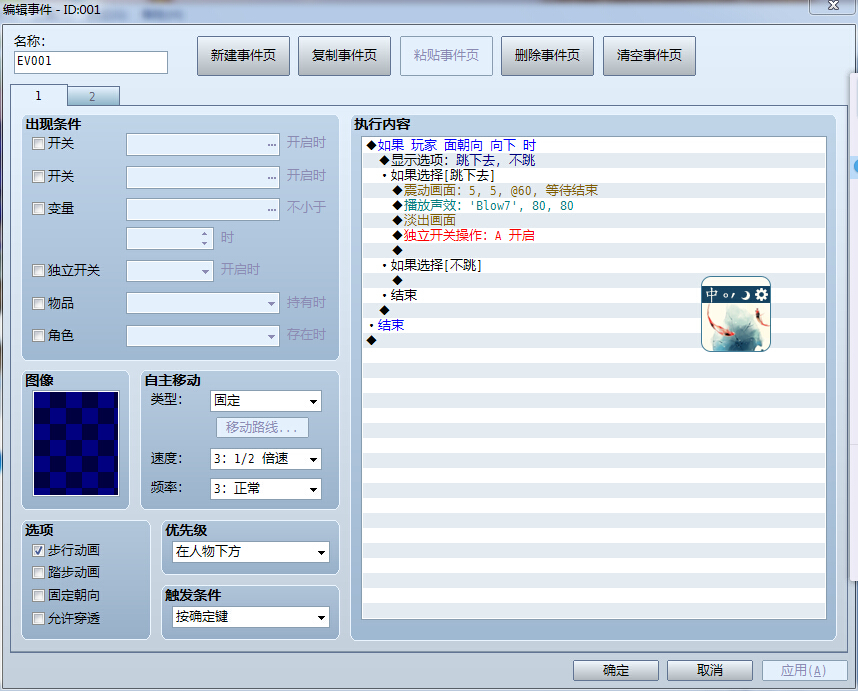Viewport: 858px width, 691px height.
Task: Click the 名称 input field containing EV001
Action: [x=91, y=62]
